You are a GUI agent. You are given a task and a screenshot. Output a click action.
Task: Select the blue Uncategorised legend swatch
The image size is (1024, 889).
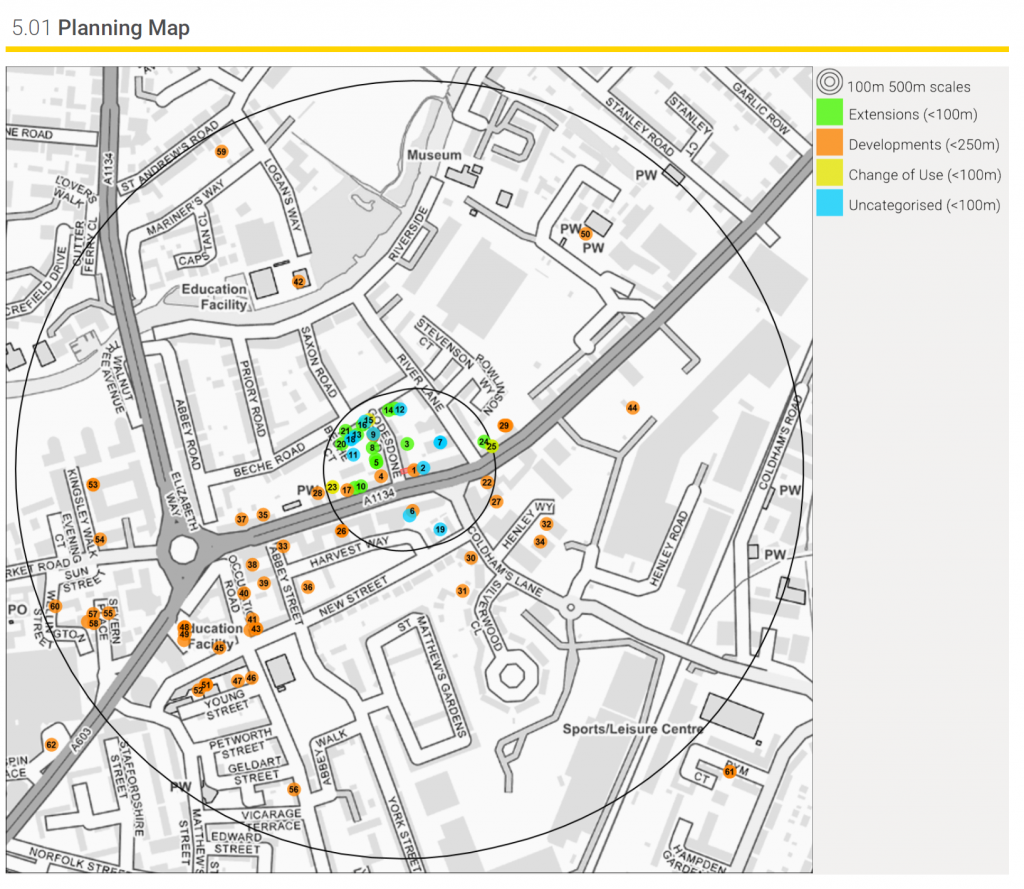(x=830, y=204)
